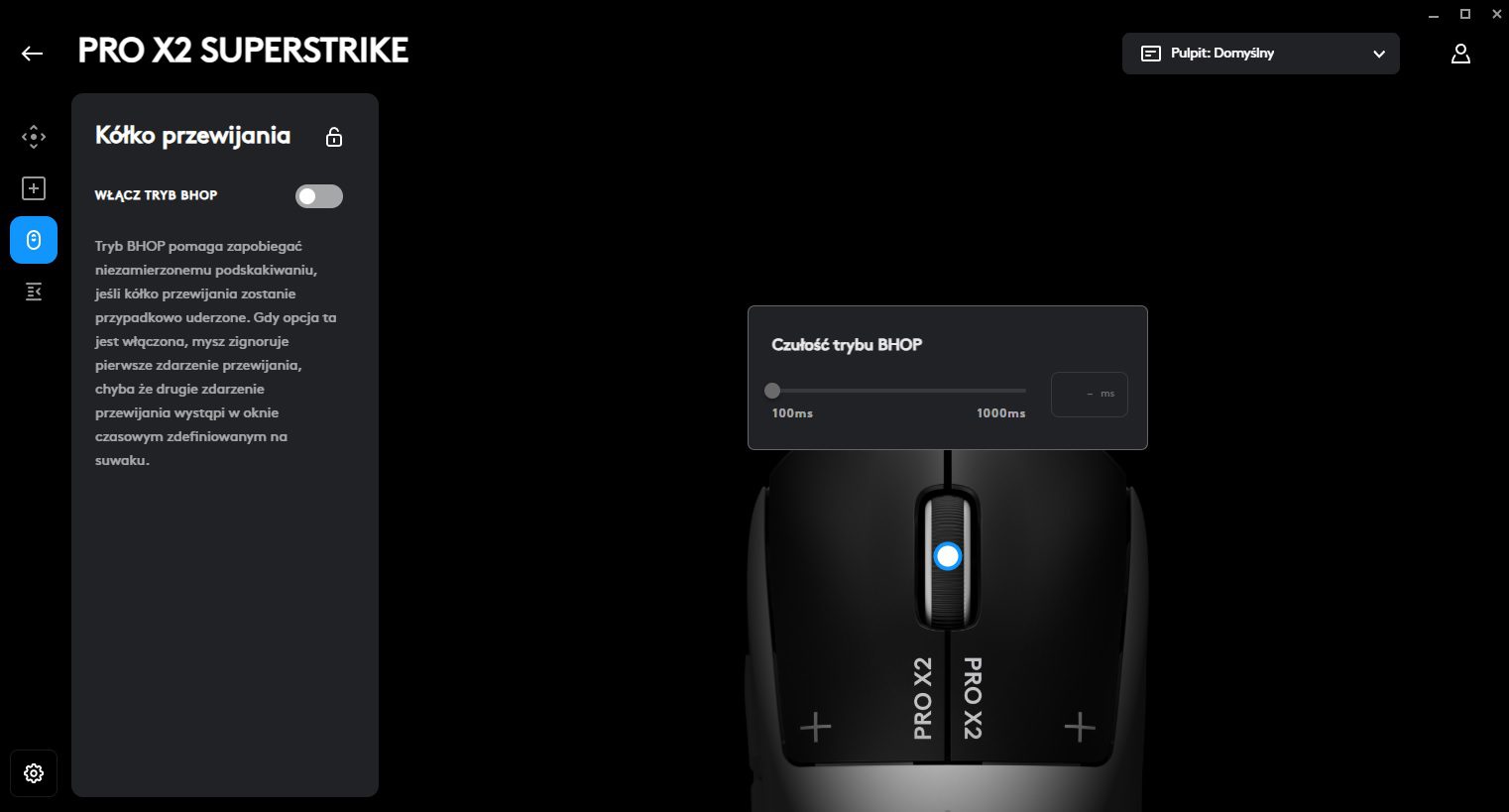Enable the WŁĄCZ TRYB BHOP switch
The height and width of the screenshot is (812, 1509).
[319, 196]
